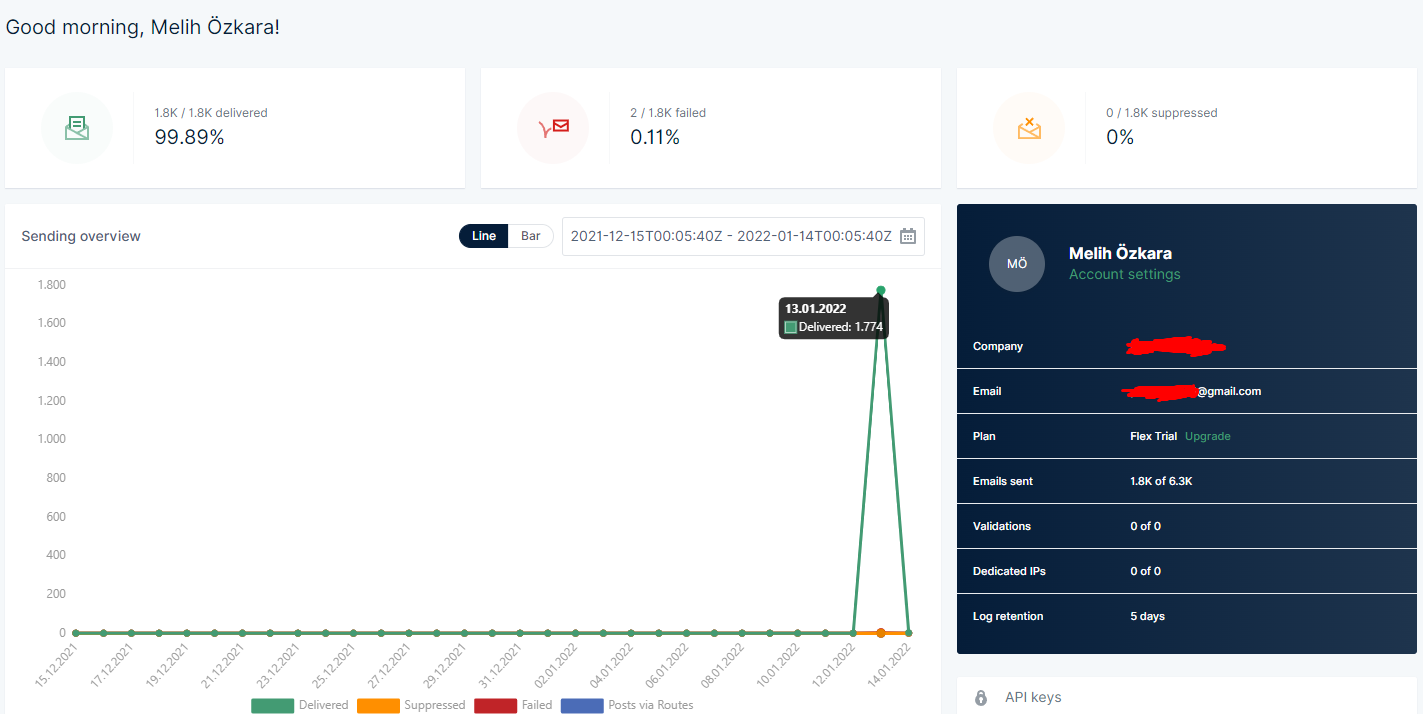Image resolution: width=1423 pixels, height=714 pixels.
Task: Toggle Failed series in legend
Action: click(x=513, y=705)
